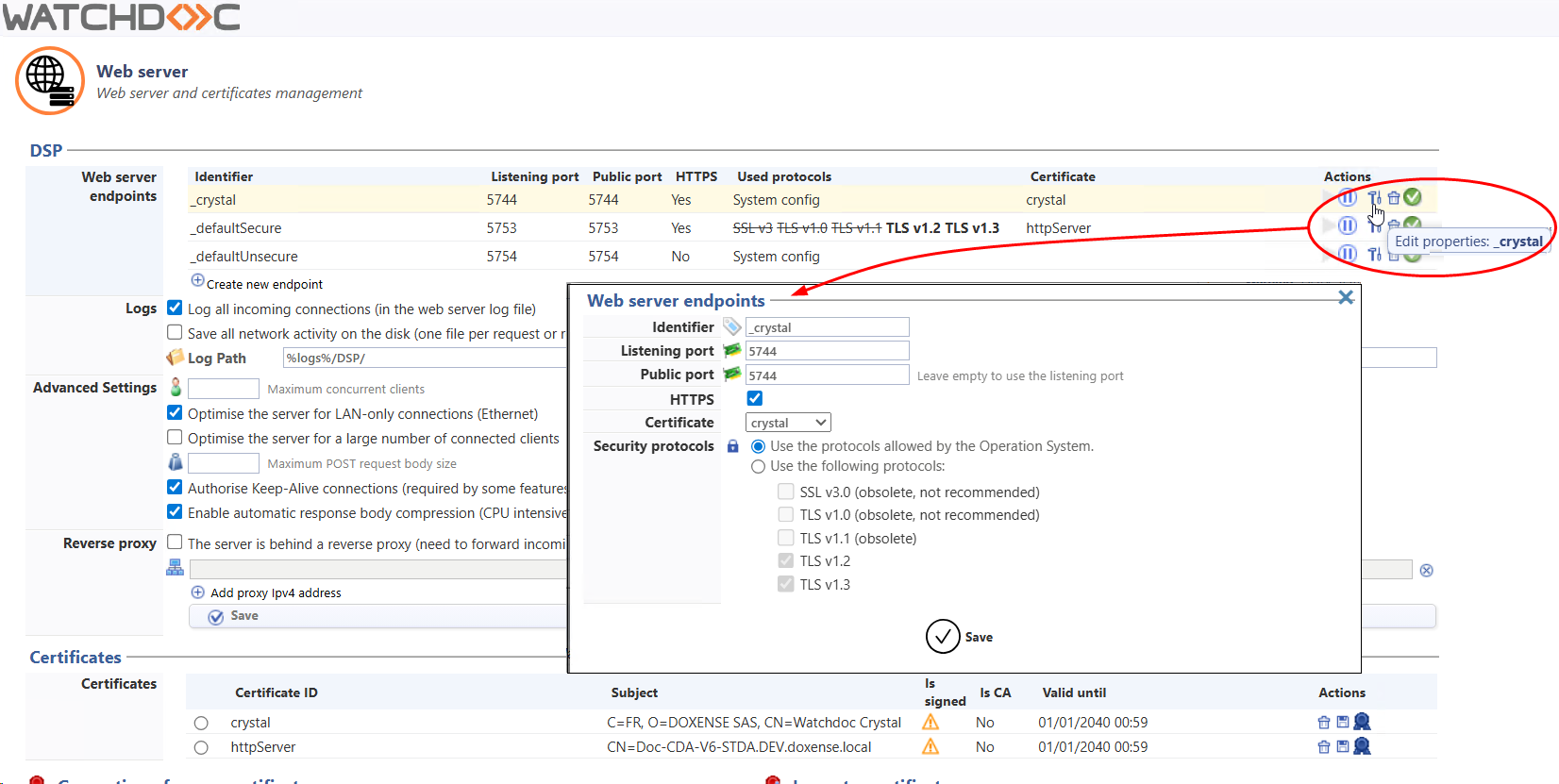This screenshot has height=784, width=1559.
Task: Click the _defaultSecure endpoint identifier
Action: (236, 228)
